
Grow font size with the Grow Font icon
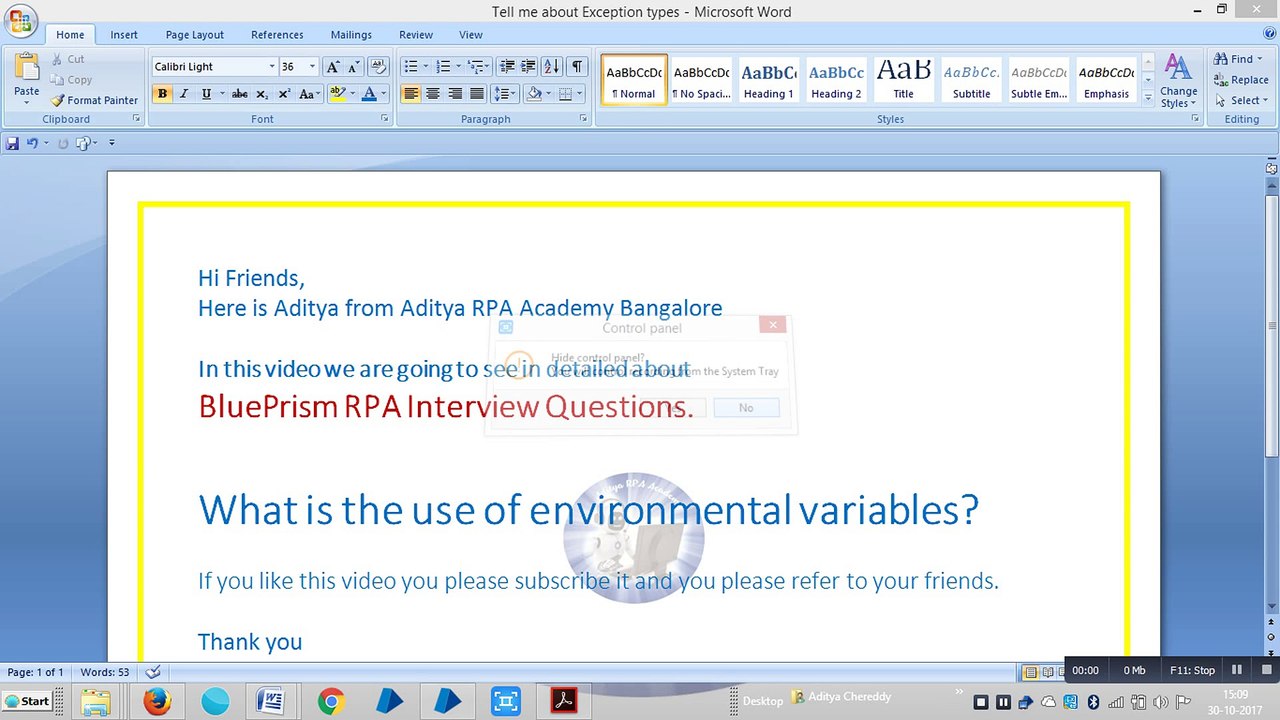pos(333,67)
